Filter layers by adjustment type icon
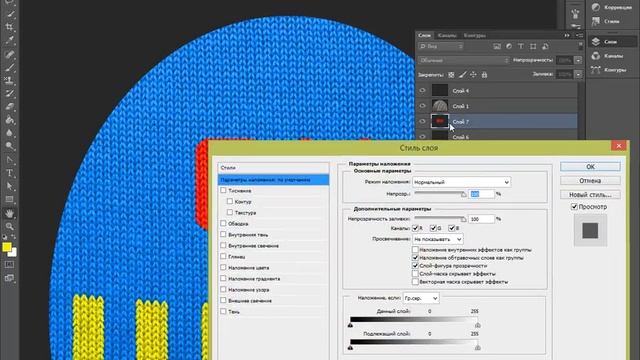The width and height of the screenshot is (640, 360). pos(509,47)
